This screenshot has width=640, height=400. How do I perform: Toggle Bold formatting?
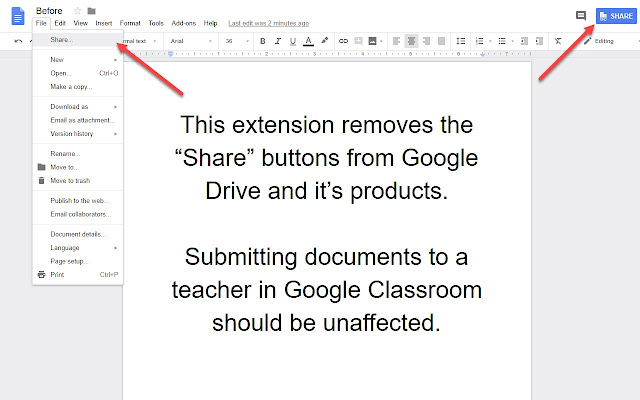pos(263,41)
